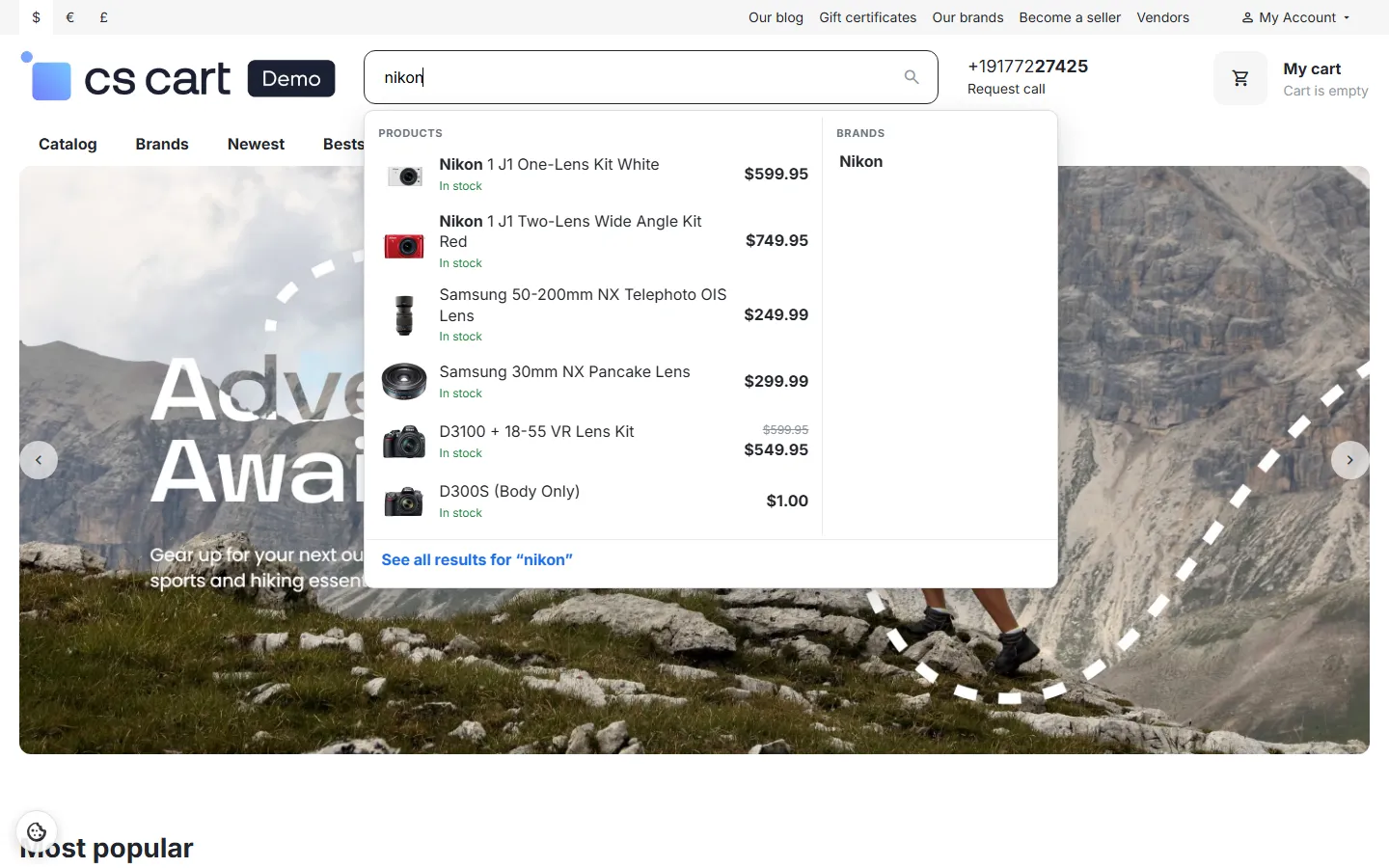Image resolution: width=1389 pixels, height=868 pixels.
Task: Click Samsung pancake lens thumbnail
Action: pos(404,382)
